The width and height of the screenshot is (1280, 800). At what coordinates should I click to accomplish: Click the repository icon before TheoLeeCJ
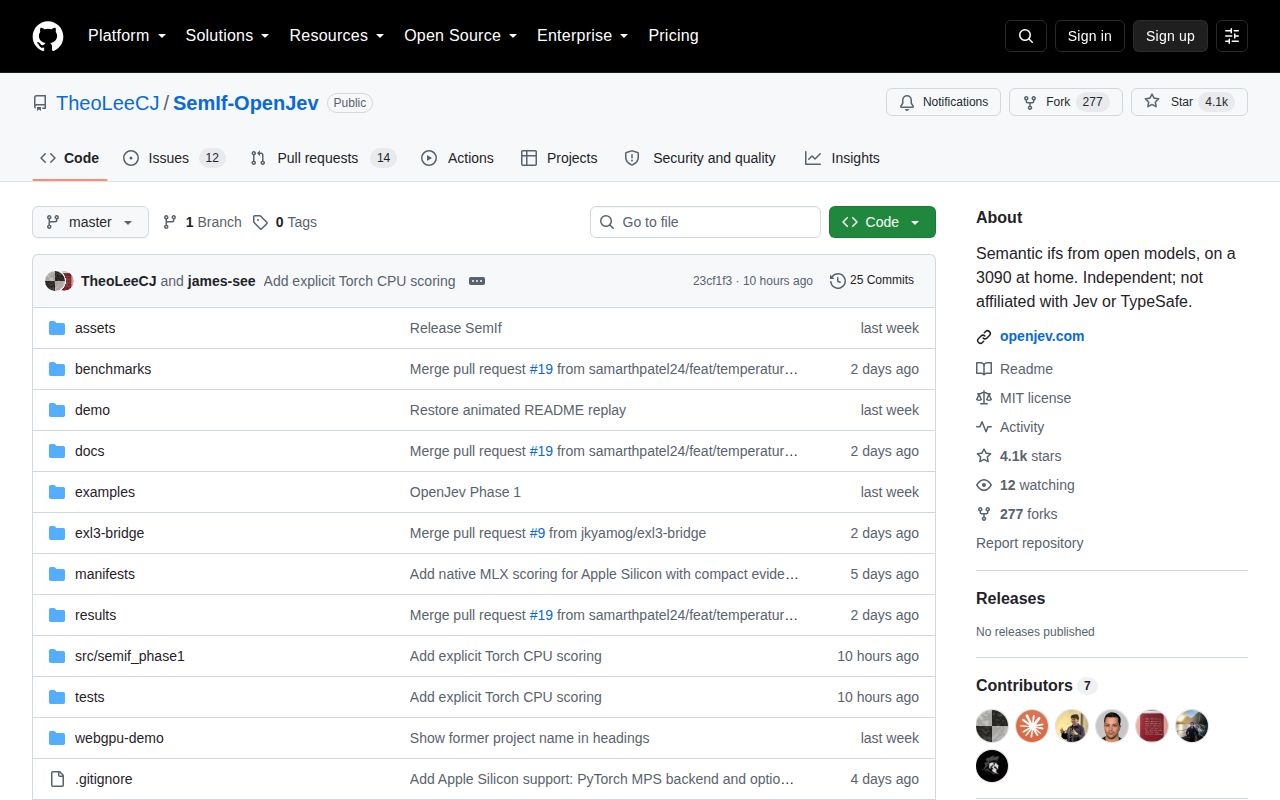point(40,103)
